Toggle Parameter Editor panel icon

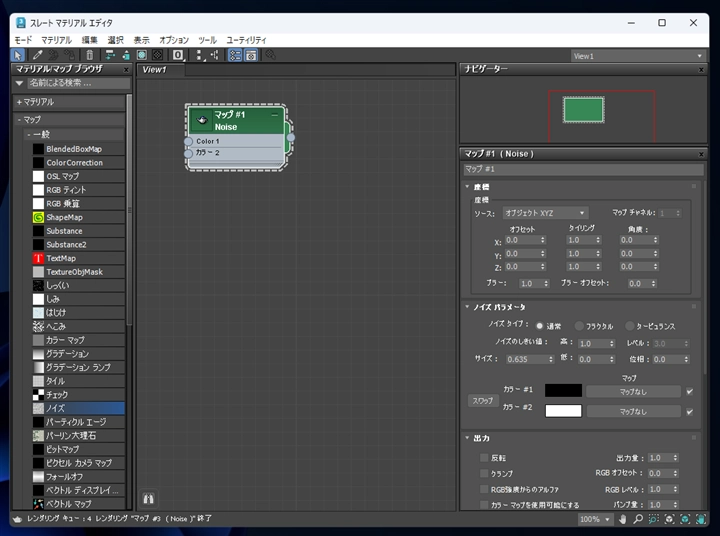(251, 55)
